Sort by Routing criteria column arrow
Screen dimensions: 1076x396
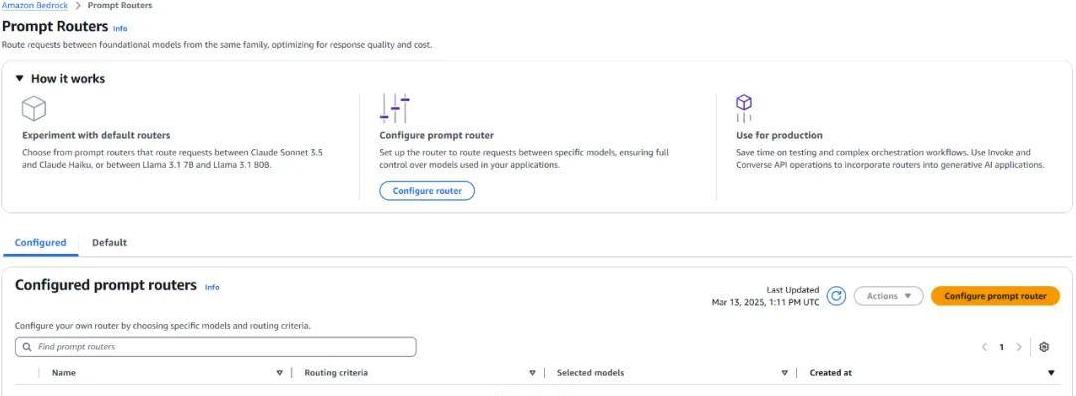(532, 373)
